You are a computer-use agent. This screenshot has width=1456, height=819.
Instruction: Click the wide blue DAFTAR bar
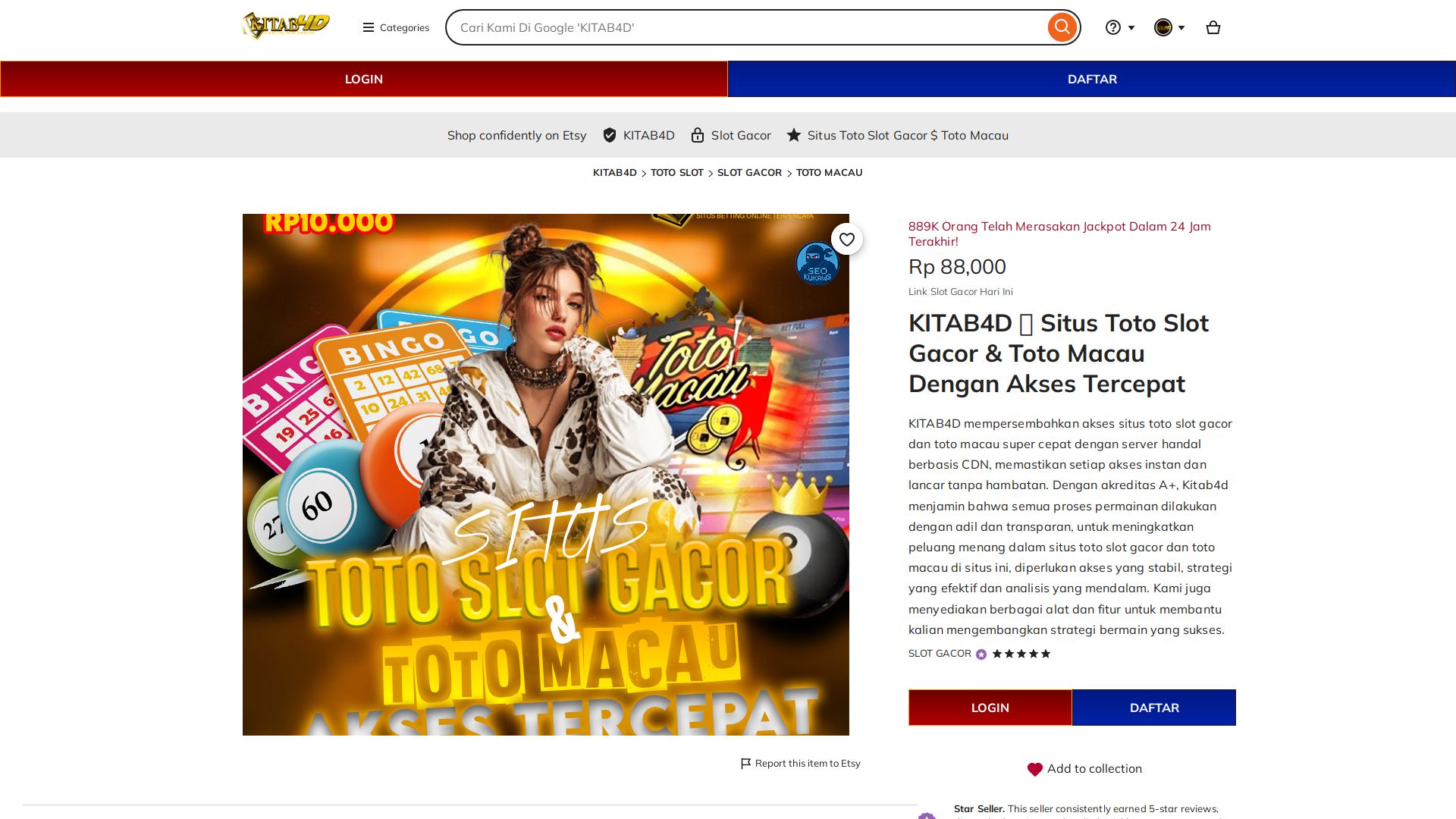coord(1091,79)
